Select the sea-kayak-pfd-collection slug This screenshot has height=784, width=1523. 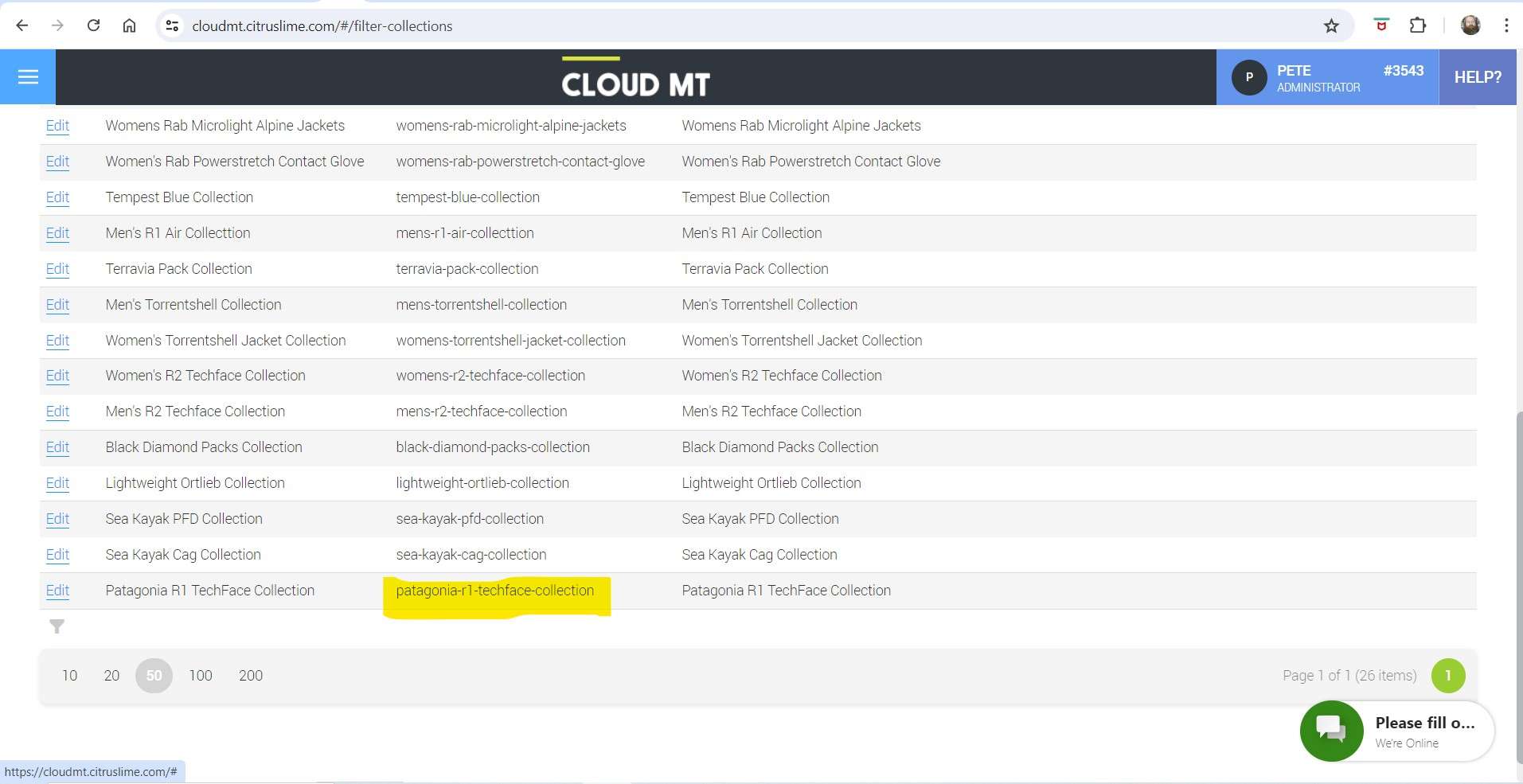(470, 519)
